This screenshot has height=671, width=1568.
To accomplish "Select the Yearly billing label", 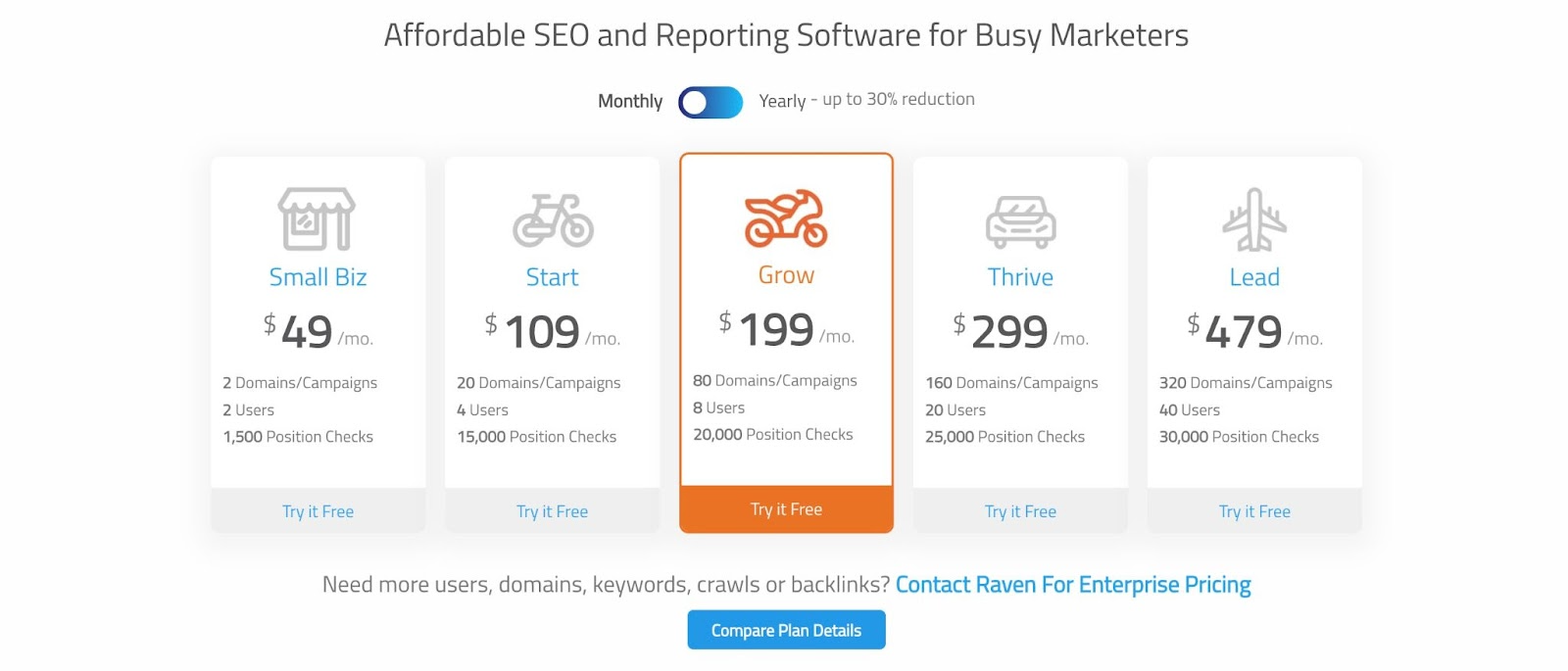I will pyautogui.click(x=782, y=101).
